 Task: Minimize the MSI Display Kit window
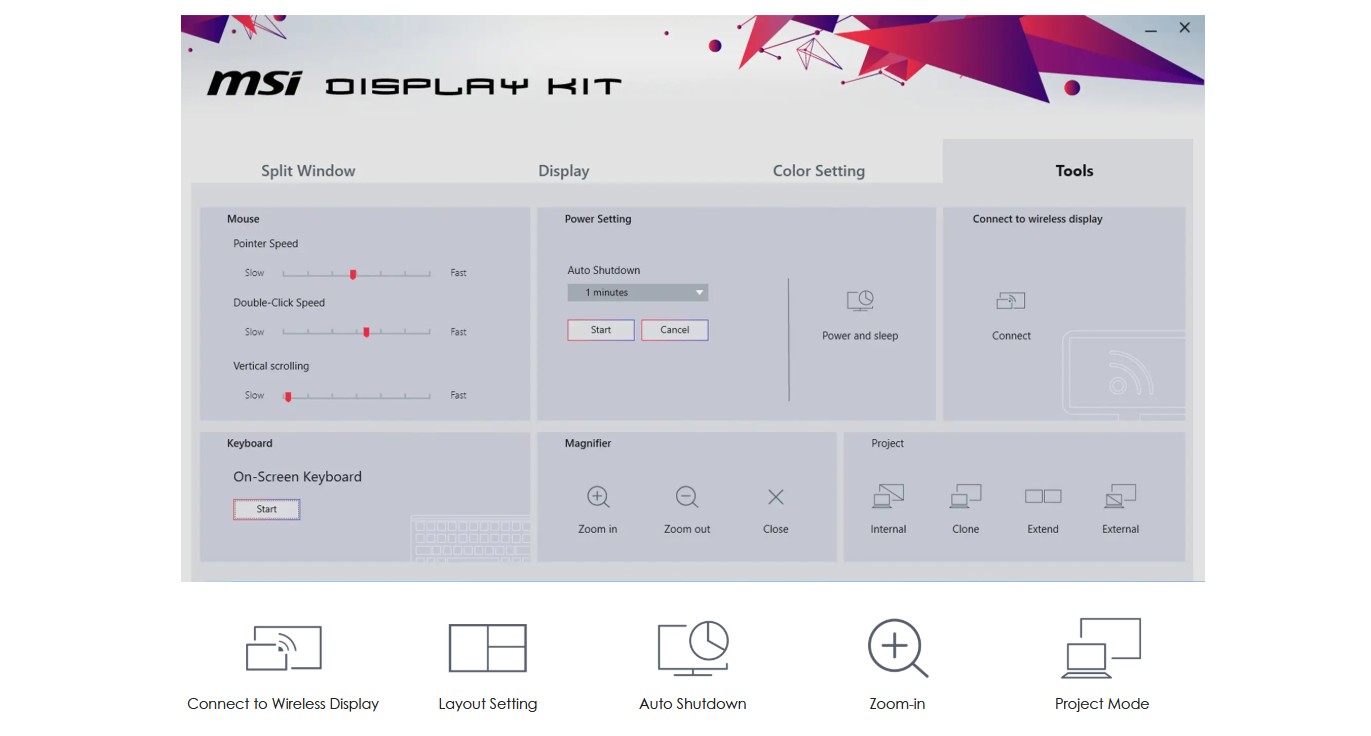tap(1151, 29)
